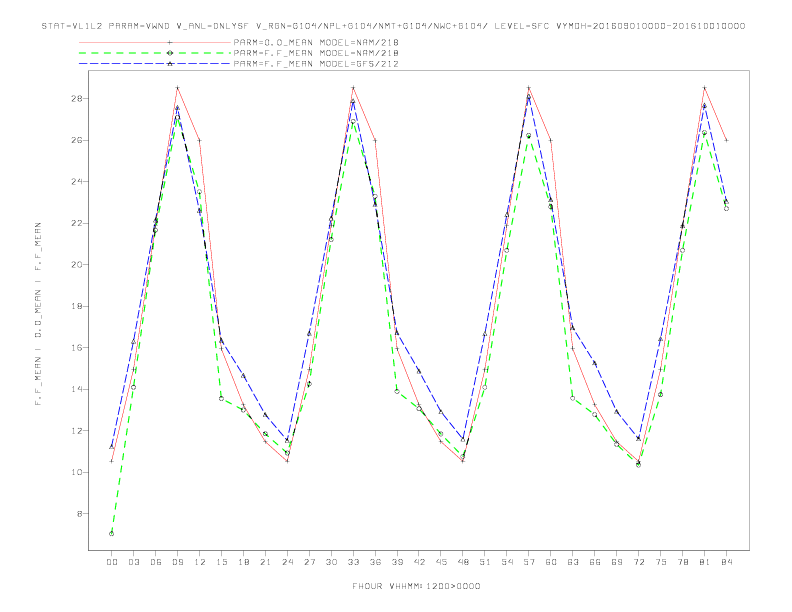Click y-axis tick label 28
The image size is (792, 612).
(76, 98)
